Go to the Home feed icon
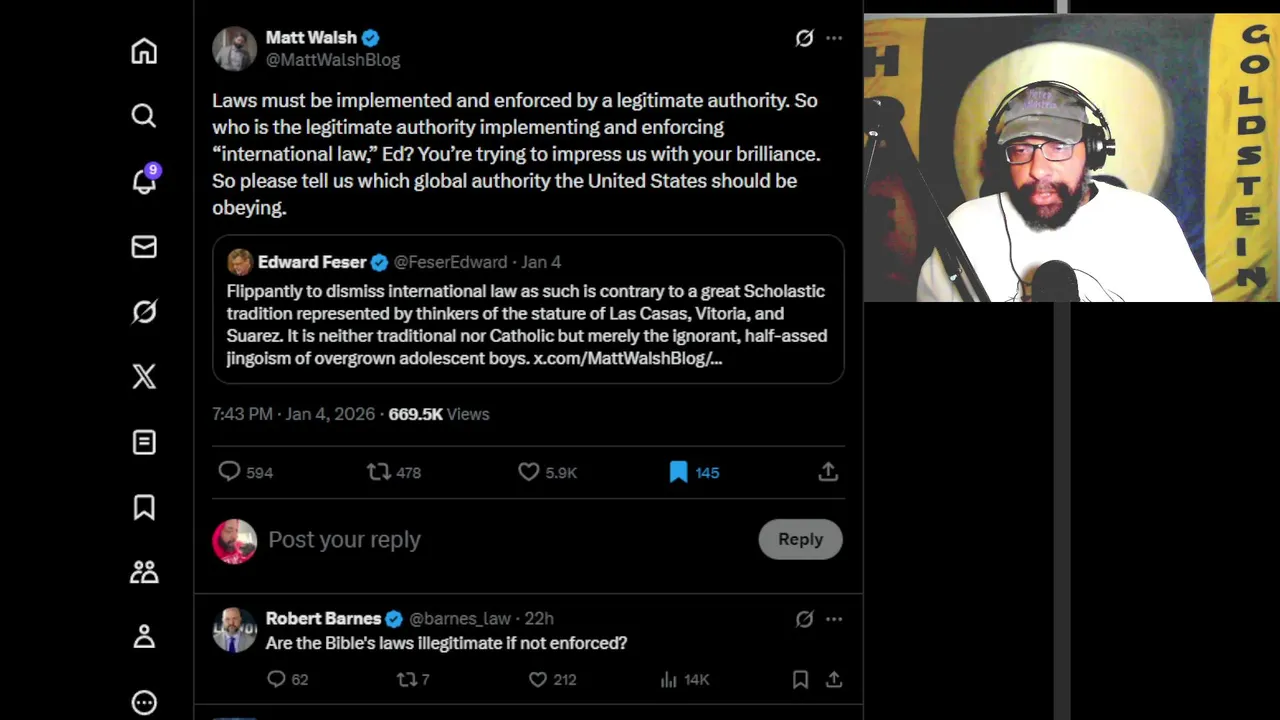1280x720 pixels. (144, 51)
